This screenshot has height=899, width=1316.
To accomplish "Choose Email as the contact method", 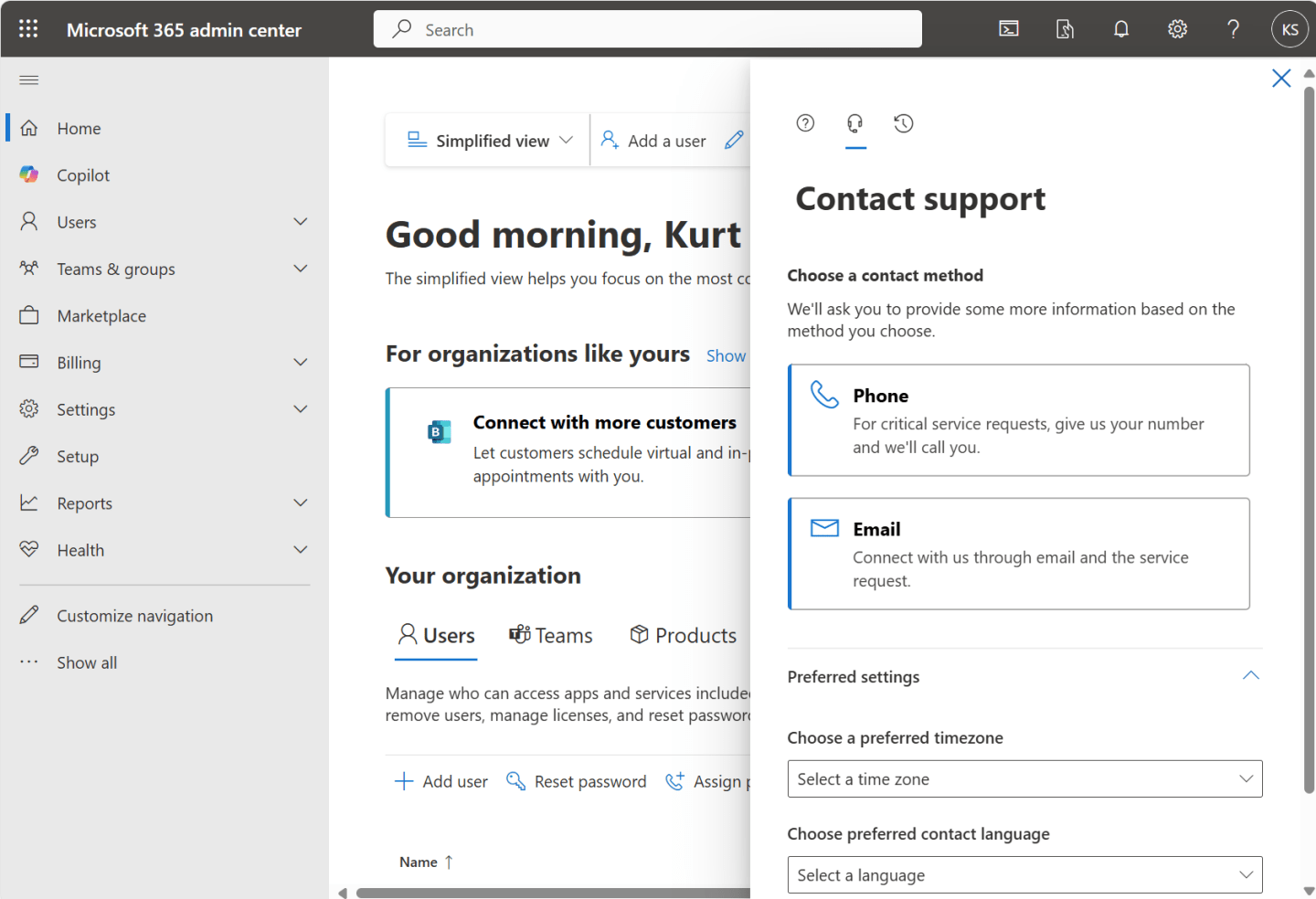I will [1018, 554].
